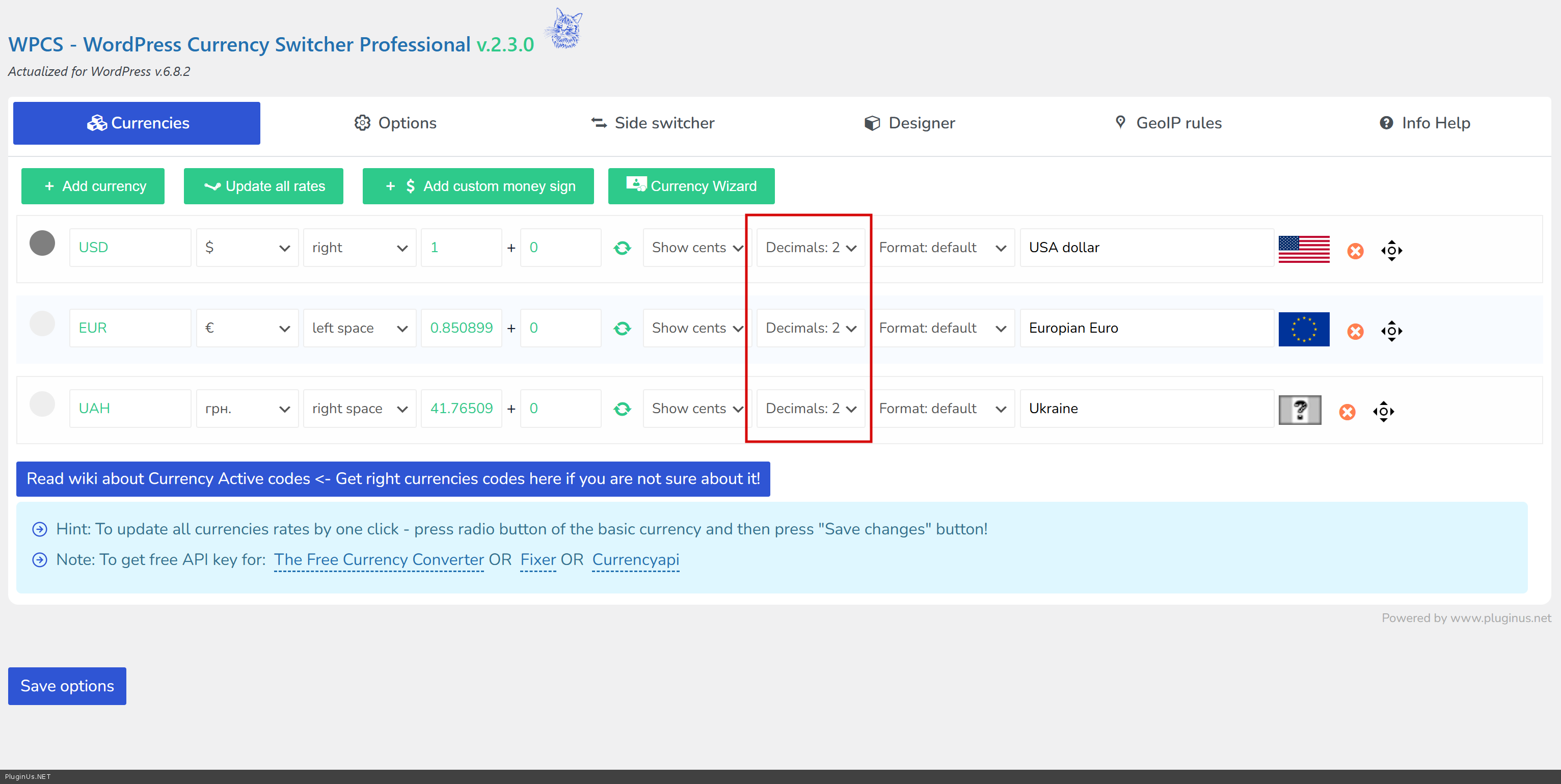Delete the USD currency row
1561x784 pixels.
pos(1355,250)
